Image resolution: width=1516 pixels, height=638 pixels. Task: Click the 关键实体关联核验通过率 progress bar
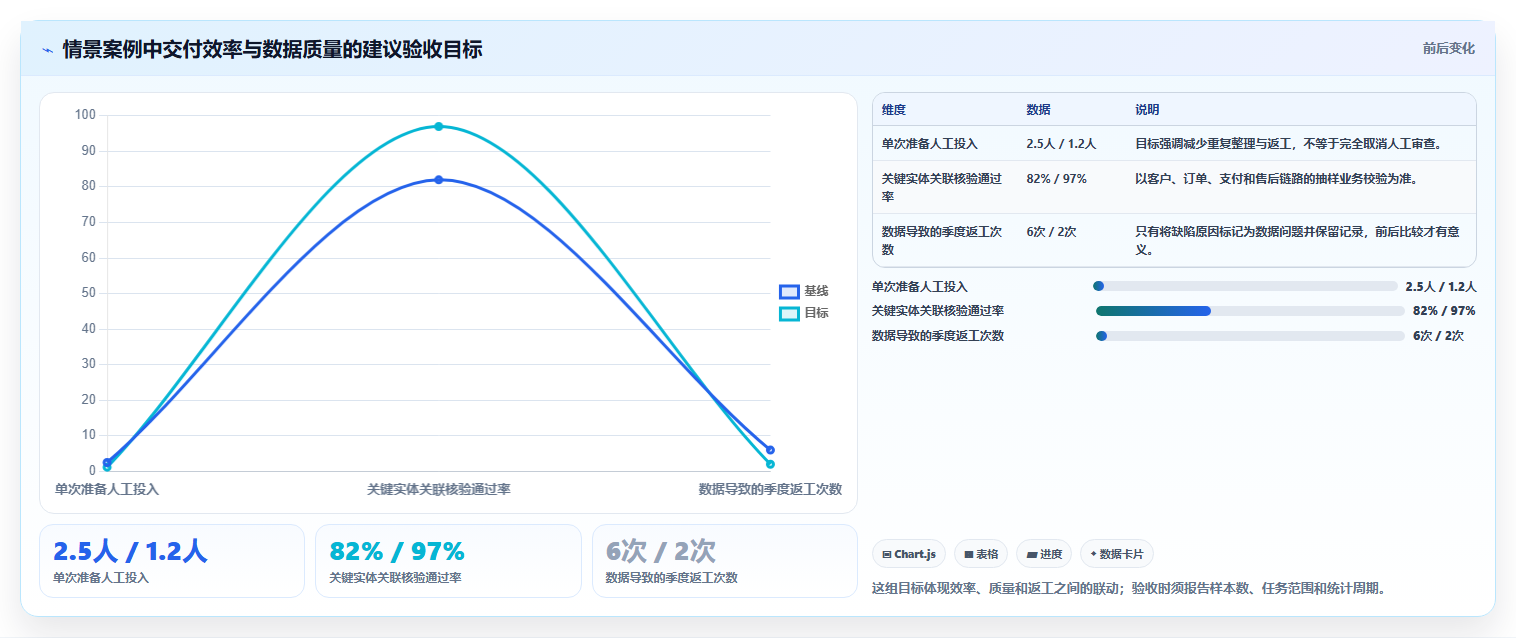(1250, 311)
